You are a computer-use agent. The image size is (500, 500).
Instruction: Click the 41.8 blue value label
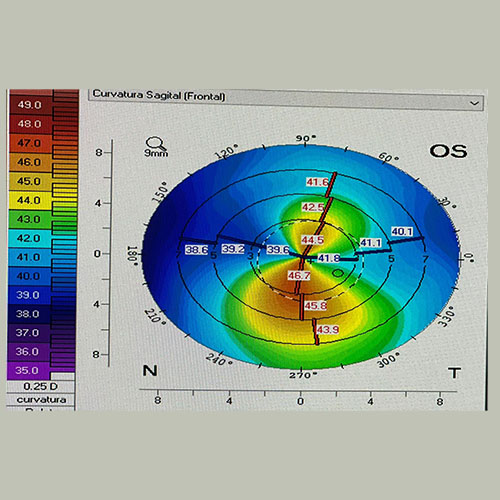[329, 258]
